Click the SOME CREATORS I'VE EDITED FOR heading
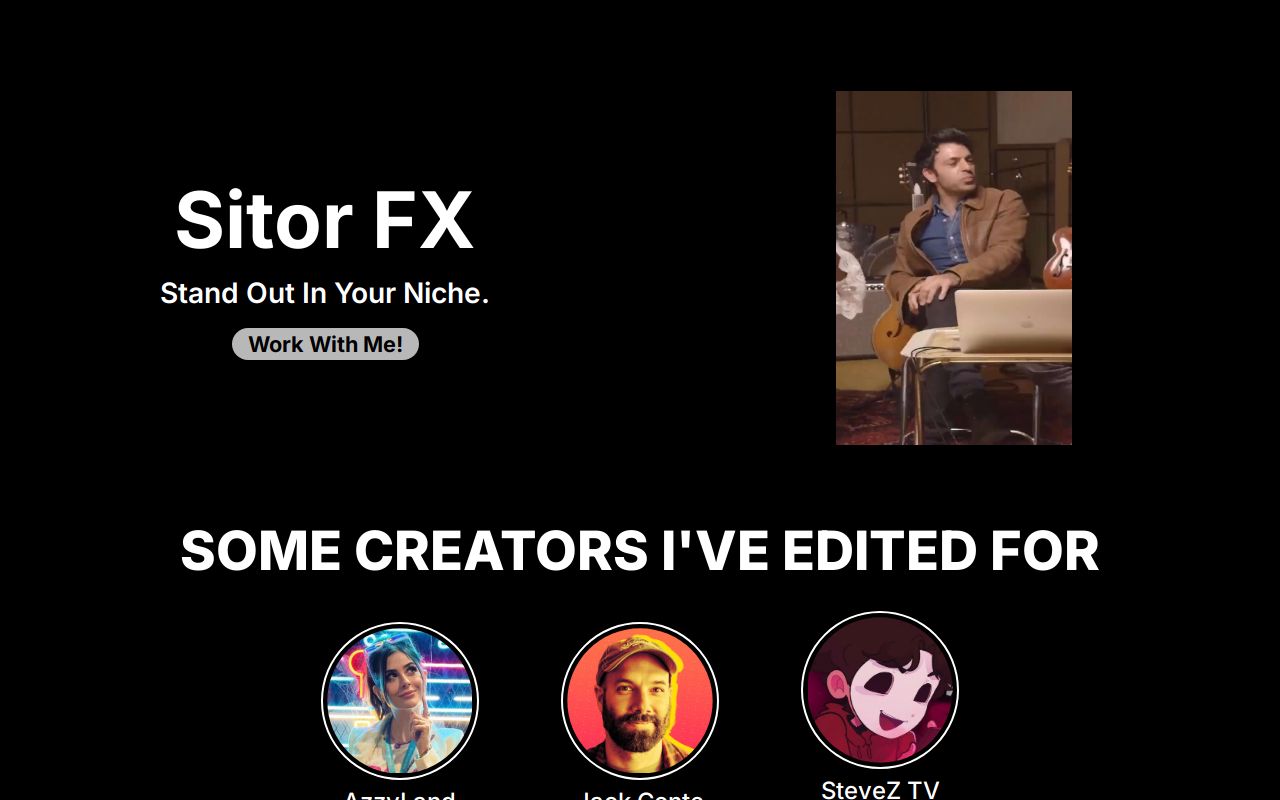 point(640,550)
